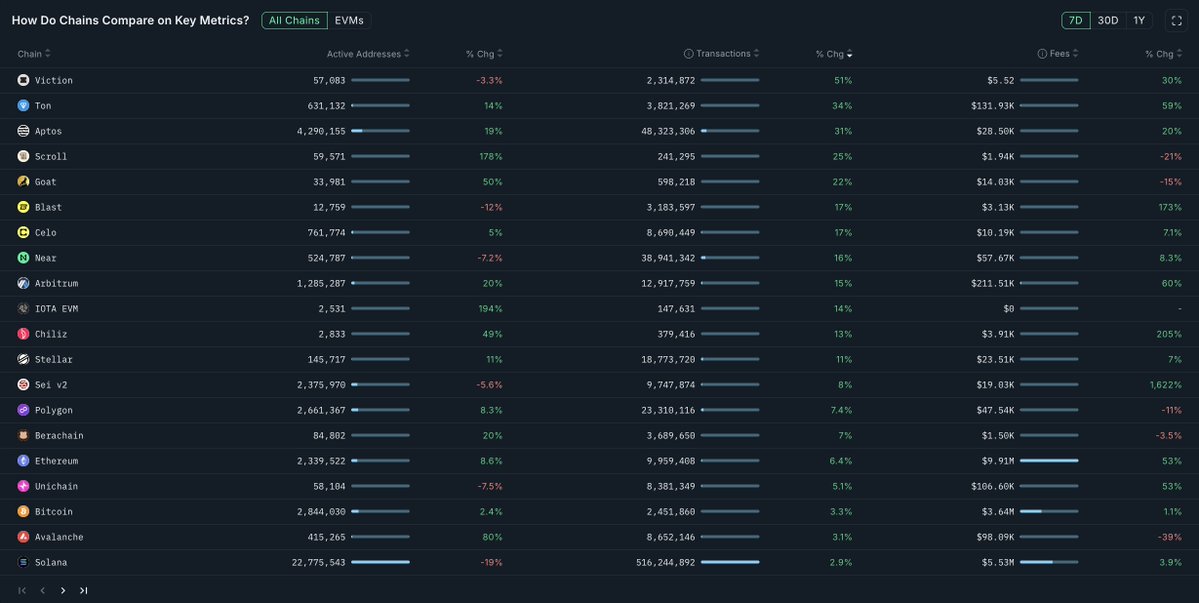
Task: Go to the next page arrow
Action: point(63,591)
